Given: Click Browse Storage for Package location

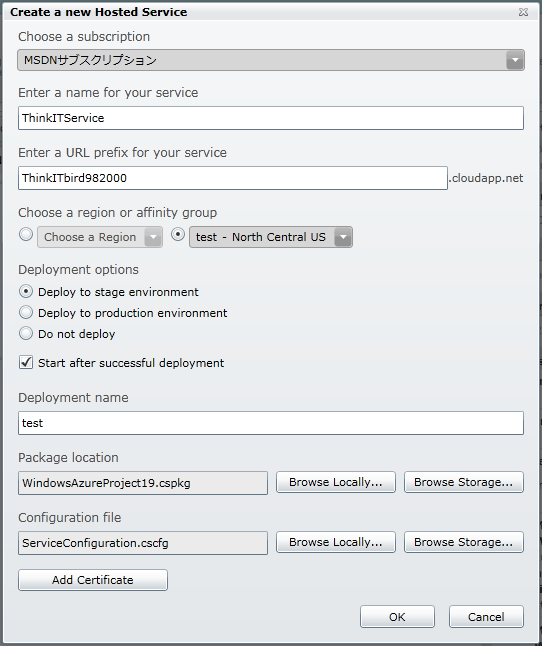Looking at the screenshot, I should pyautogui.click(x=464, y=482).
